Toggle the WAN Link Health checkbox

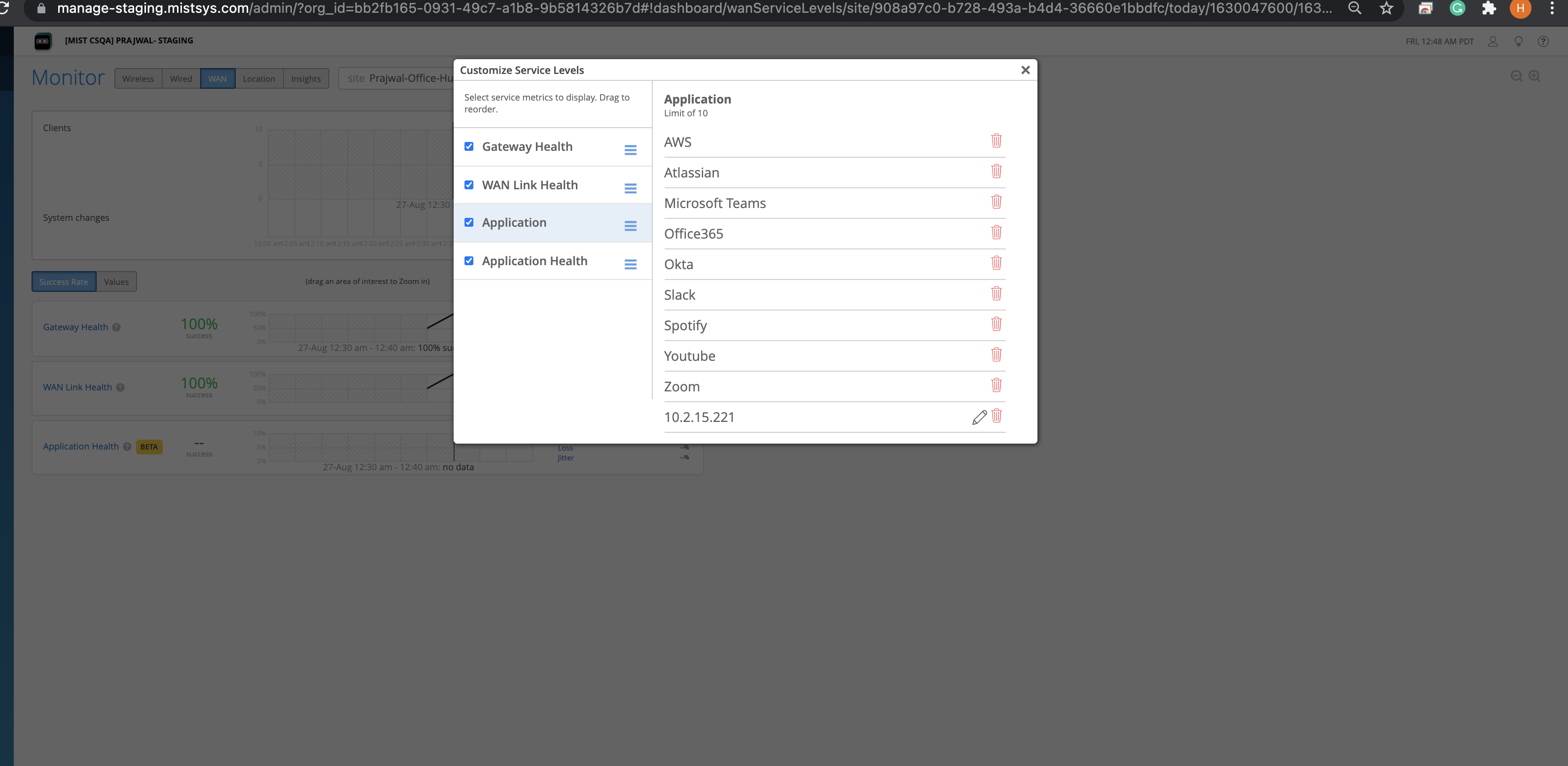tap(469, 185)
